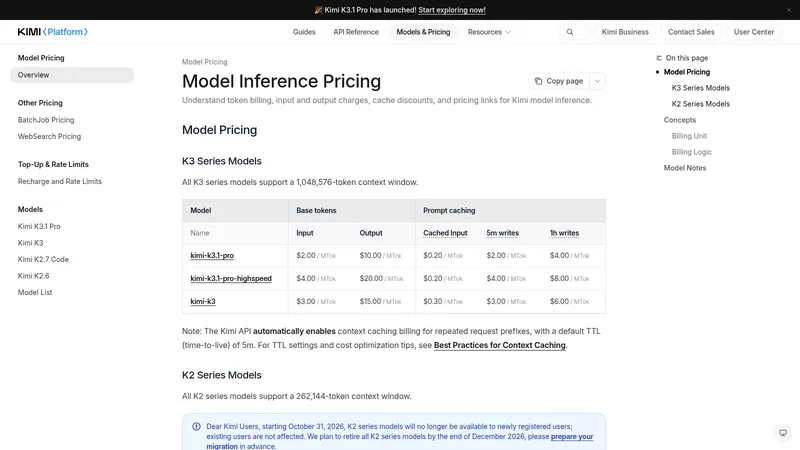
Task: Click the Contact Sales button
Action: [x=691, y=32]
